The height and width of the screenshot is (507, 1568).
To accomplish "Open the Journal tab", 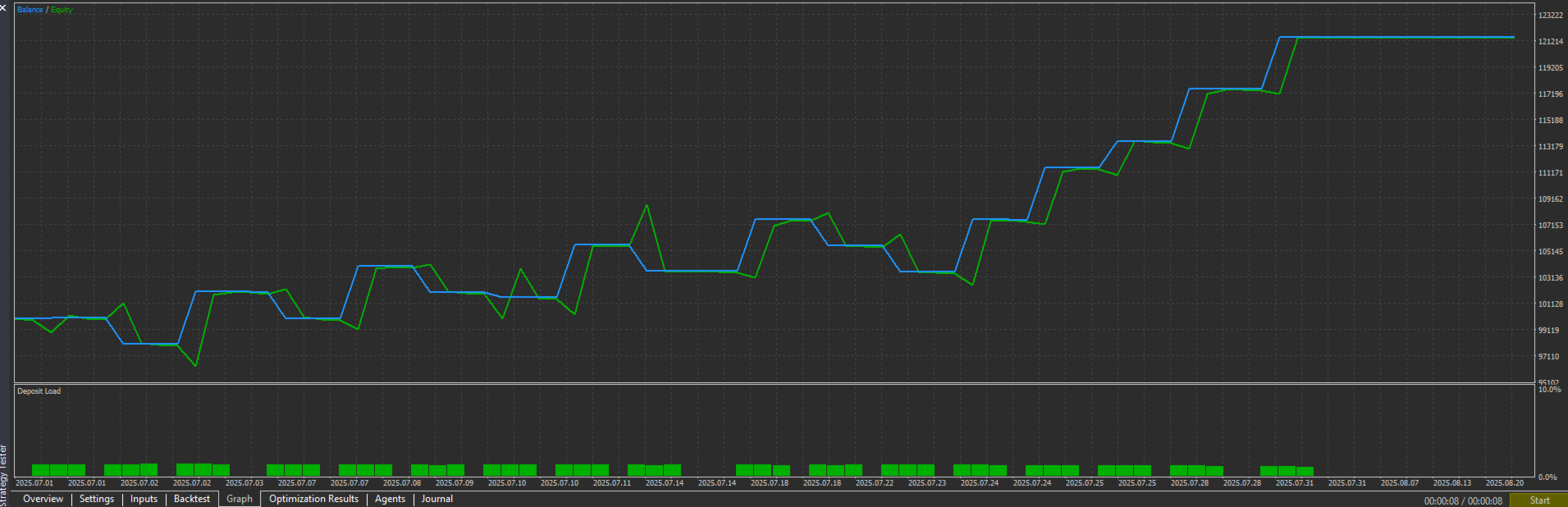I will [437, 499].
